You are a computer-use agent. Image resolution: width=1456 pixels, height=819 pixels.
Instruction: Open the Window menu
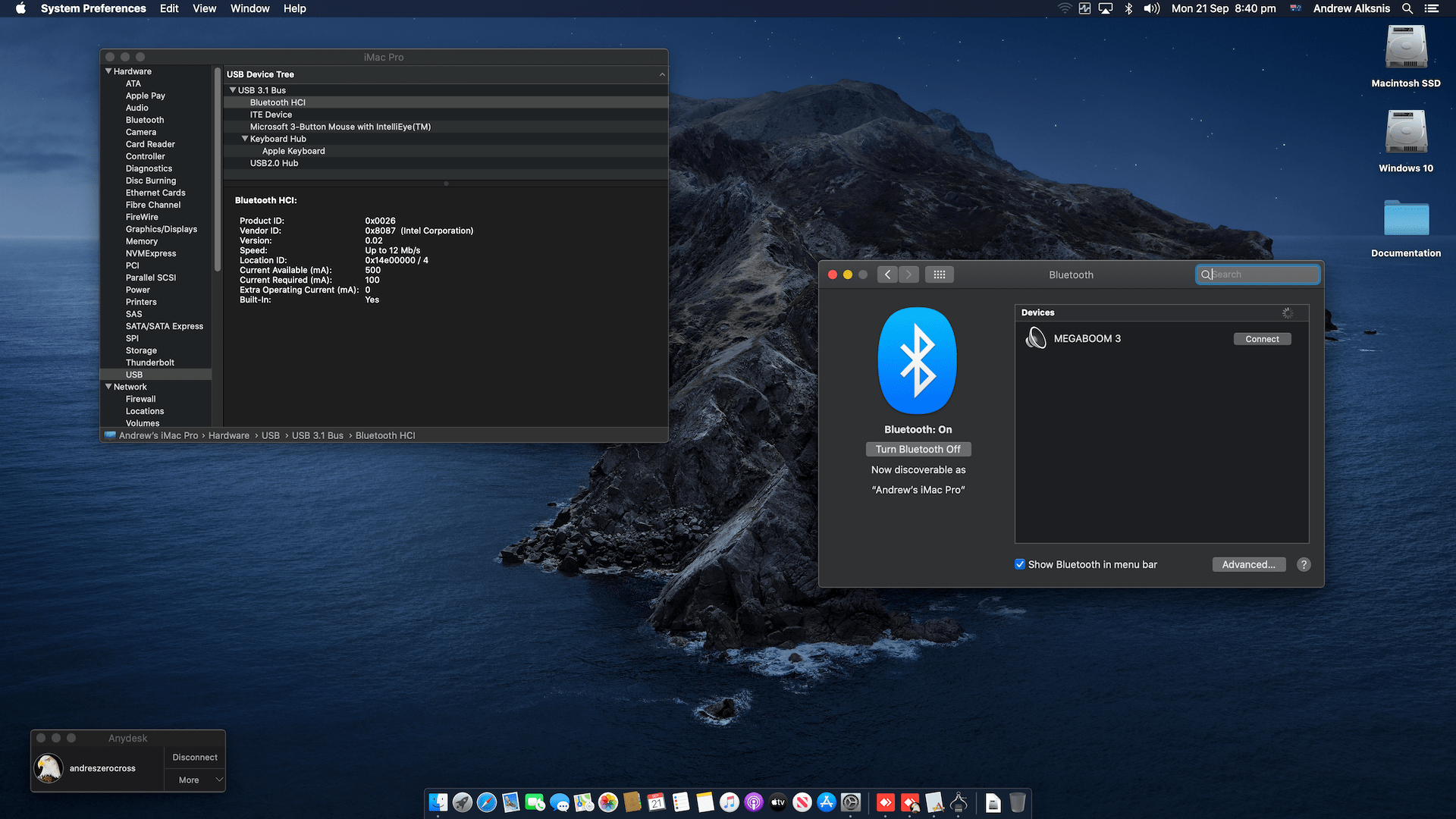click(249, 8)
